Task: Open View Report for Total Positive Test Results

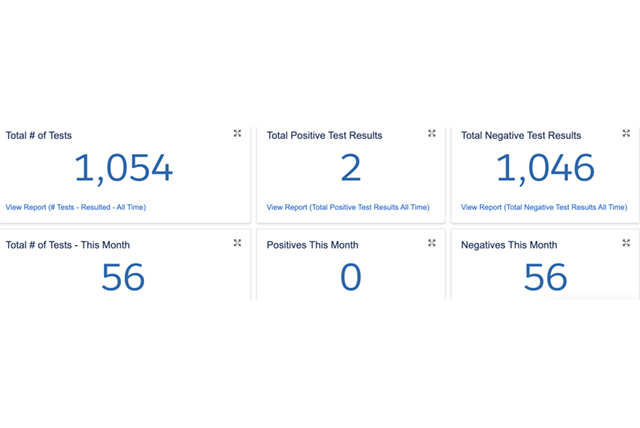Action: pos(348,207)
